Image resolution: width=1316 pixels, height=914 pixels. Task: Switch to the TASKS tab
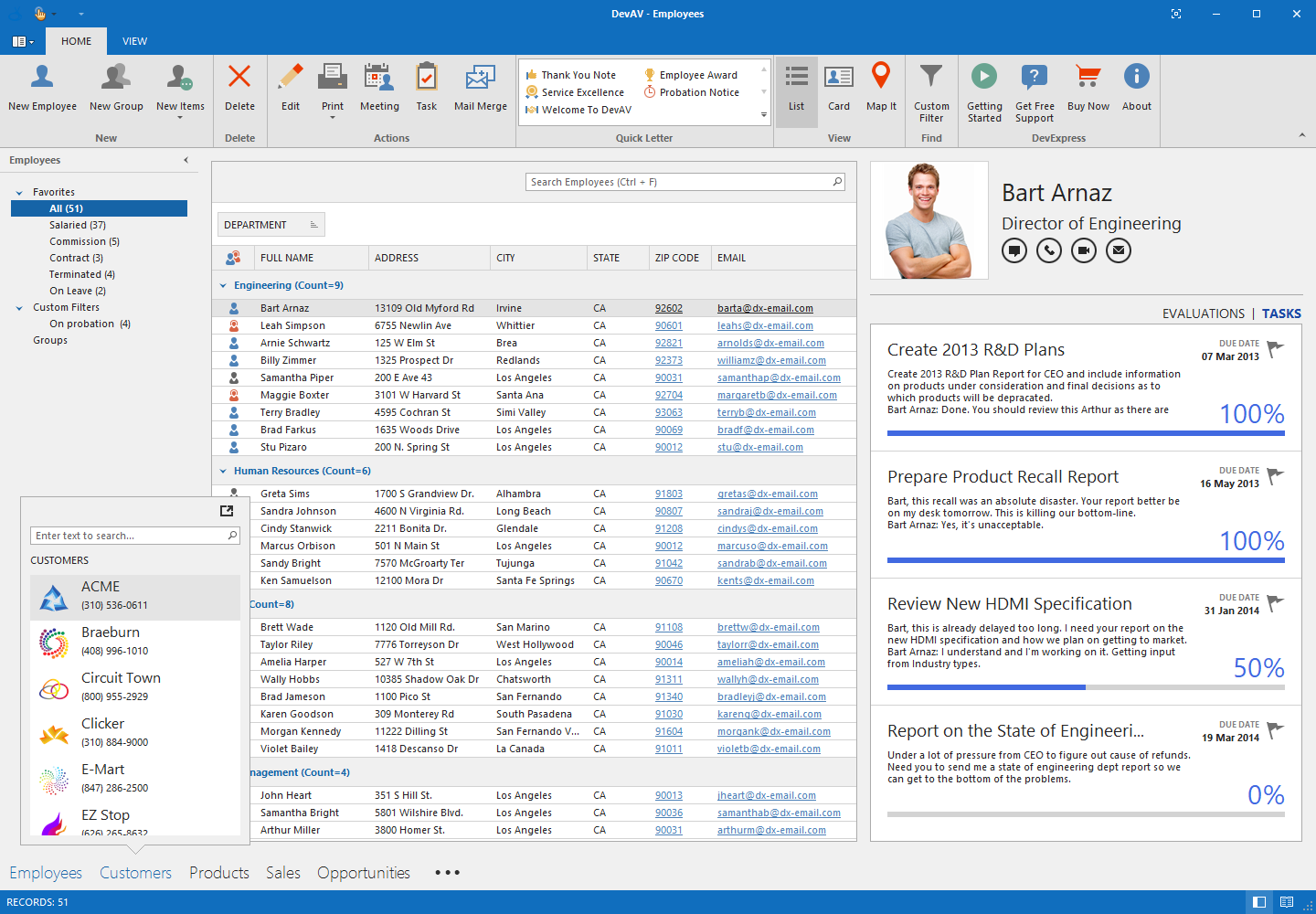(1281, 313)
